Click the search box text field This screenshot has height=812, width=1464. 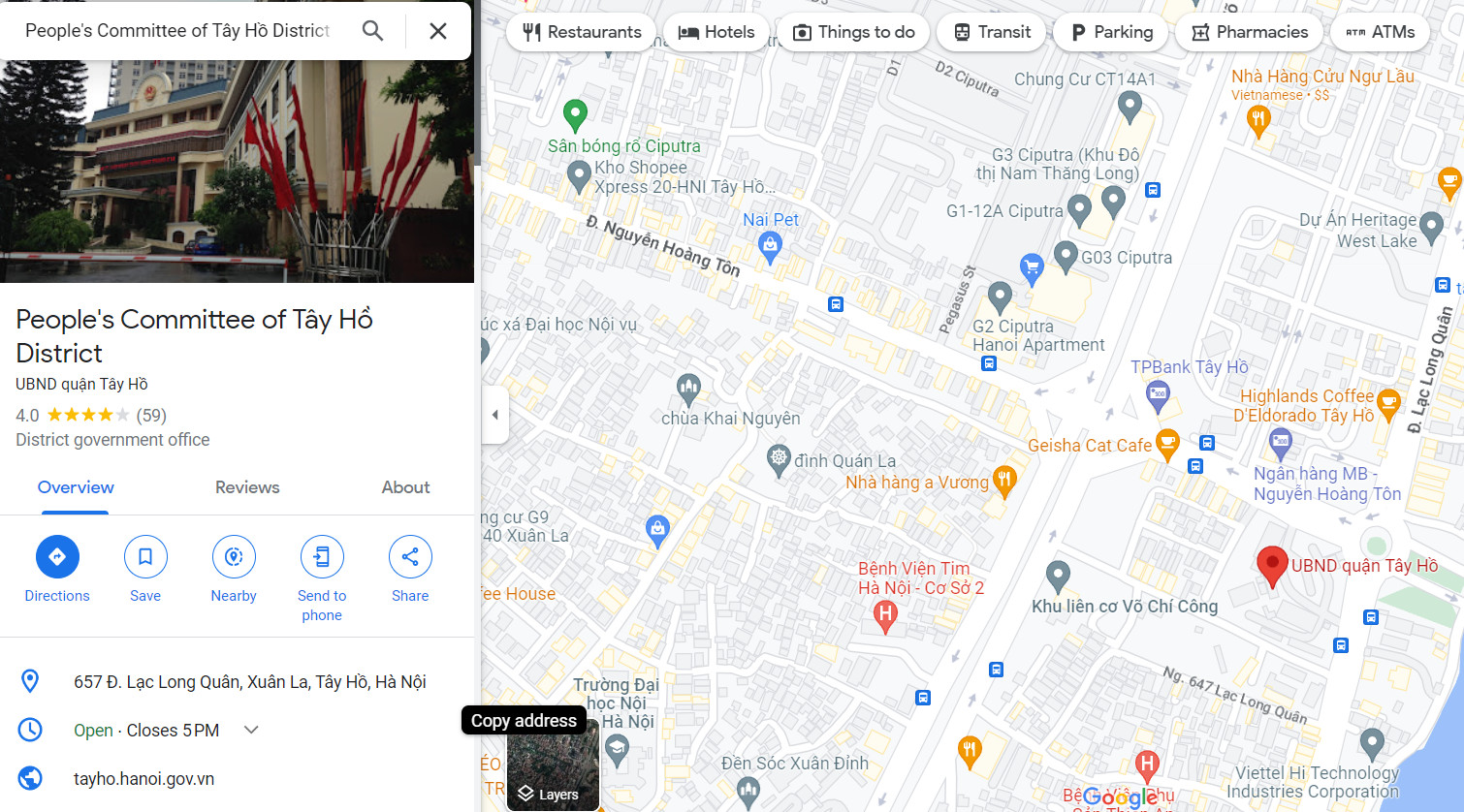tap(179, 31)
